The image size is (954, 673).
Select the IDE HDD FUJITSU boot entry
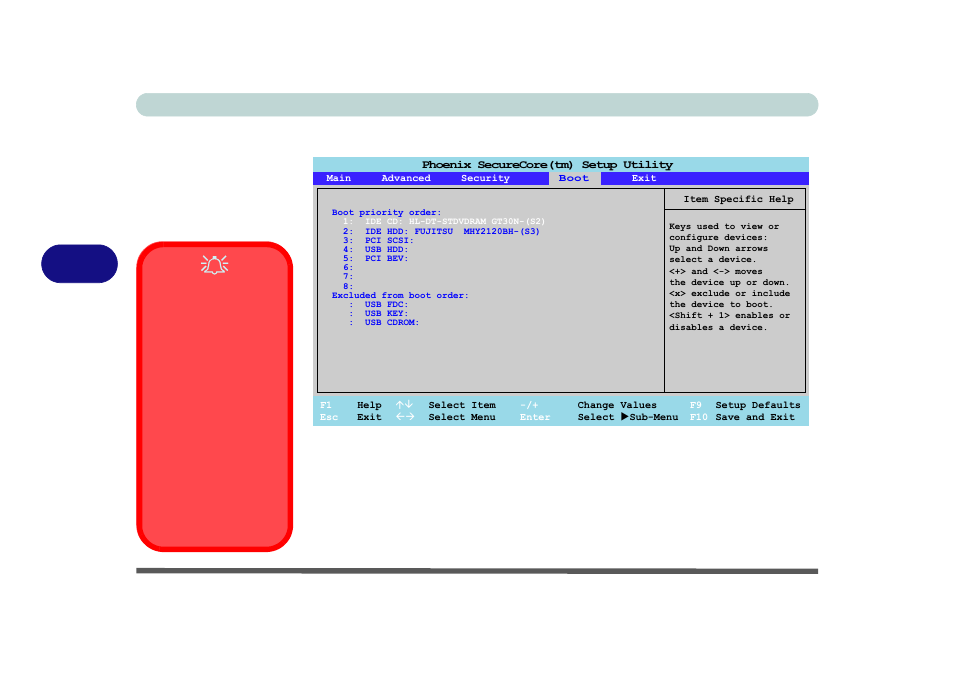click(x=440, y=231)
